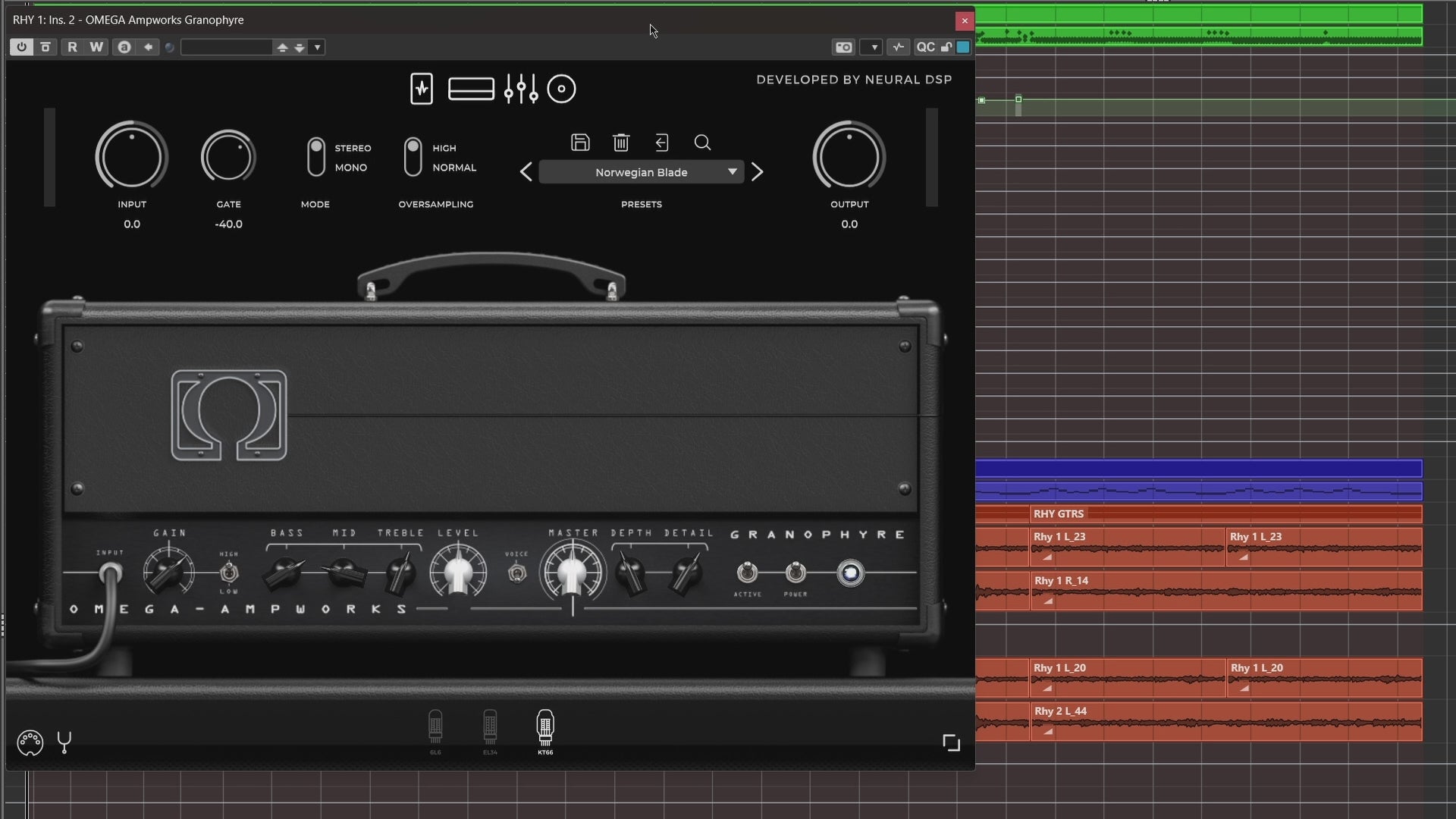Click the bypass-effect button next to power
Image resolution: width=1456 pixels, height=819 pixels.
coord(45,47)
